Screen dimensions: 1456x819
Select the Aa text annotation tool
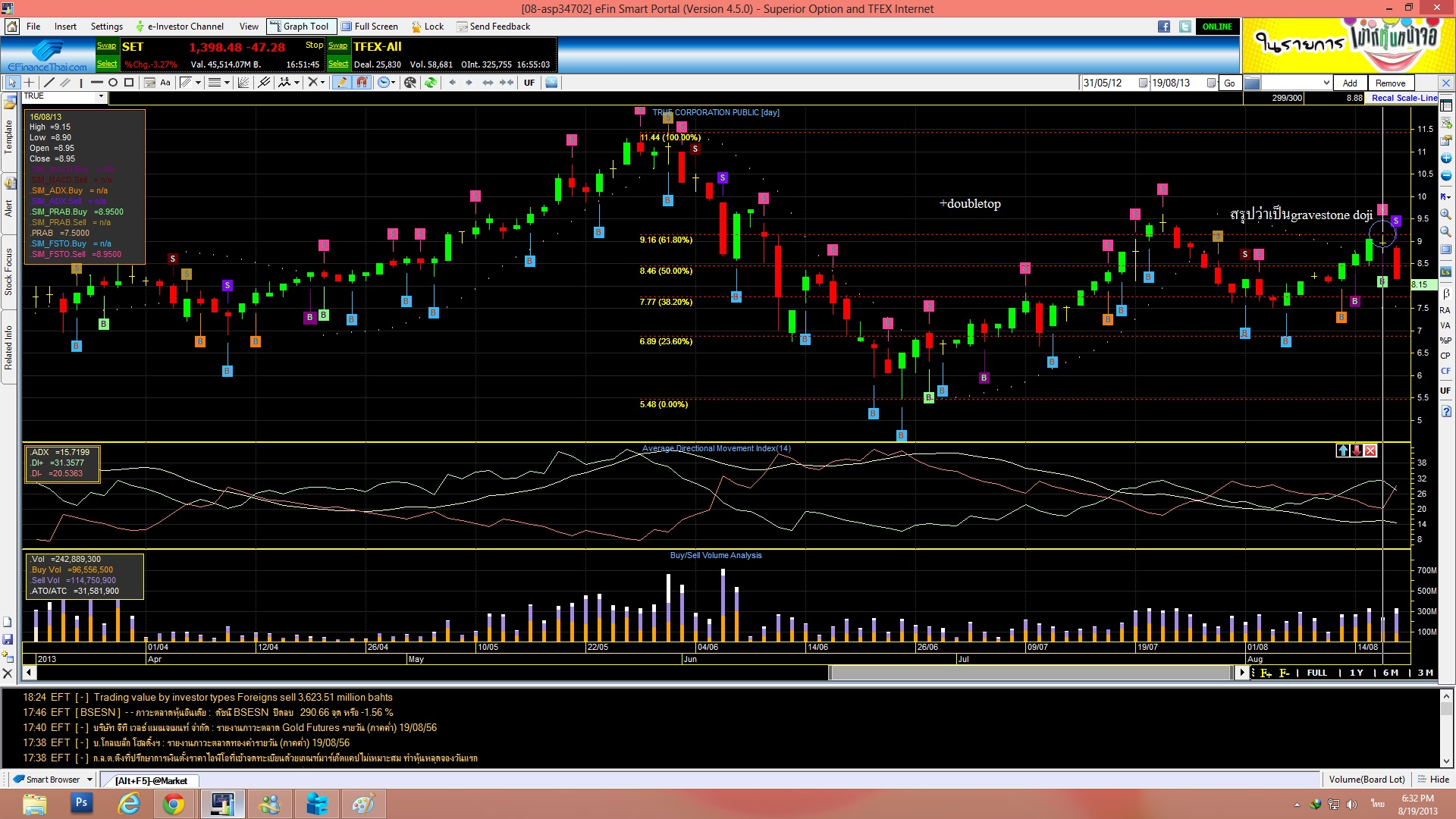165,83
